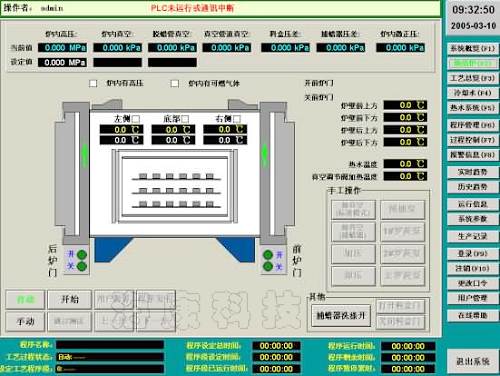
Task: Click the right green door arrow indicator
Action: pos(265,154)
